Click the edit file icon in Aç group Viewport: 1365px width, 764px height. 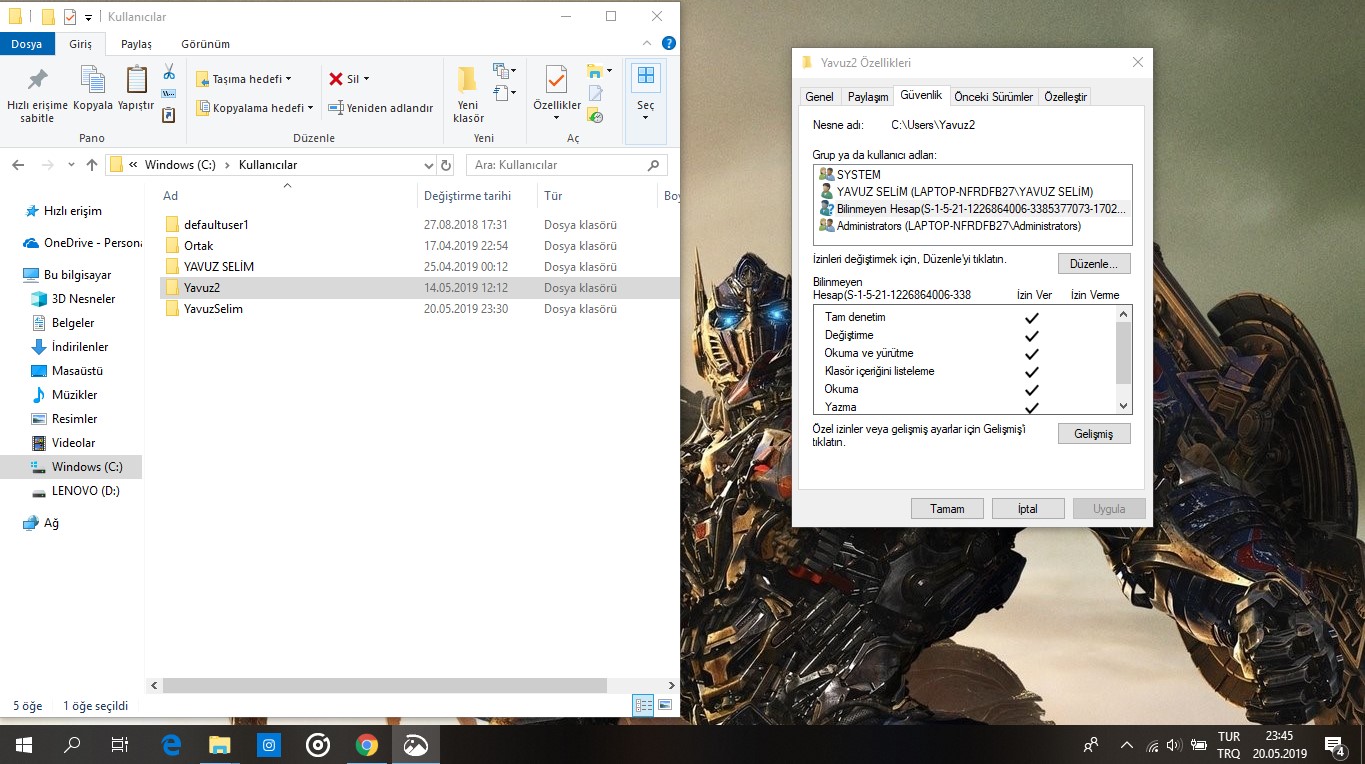(596, 94)
